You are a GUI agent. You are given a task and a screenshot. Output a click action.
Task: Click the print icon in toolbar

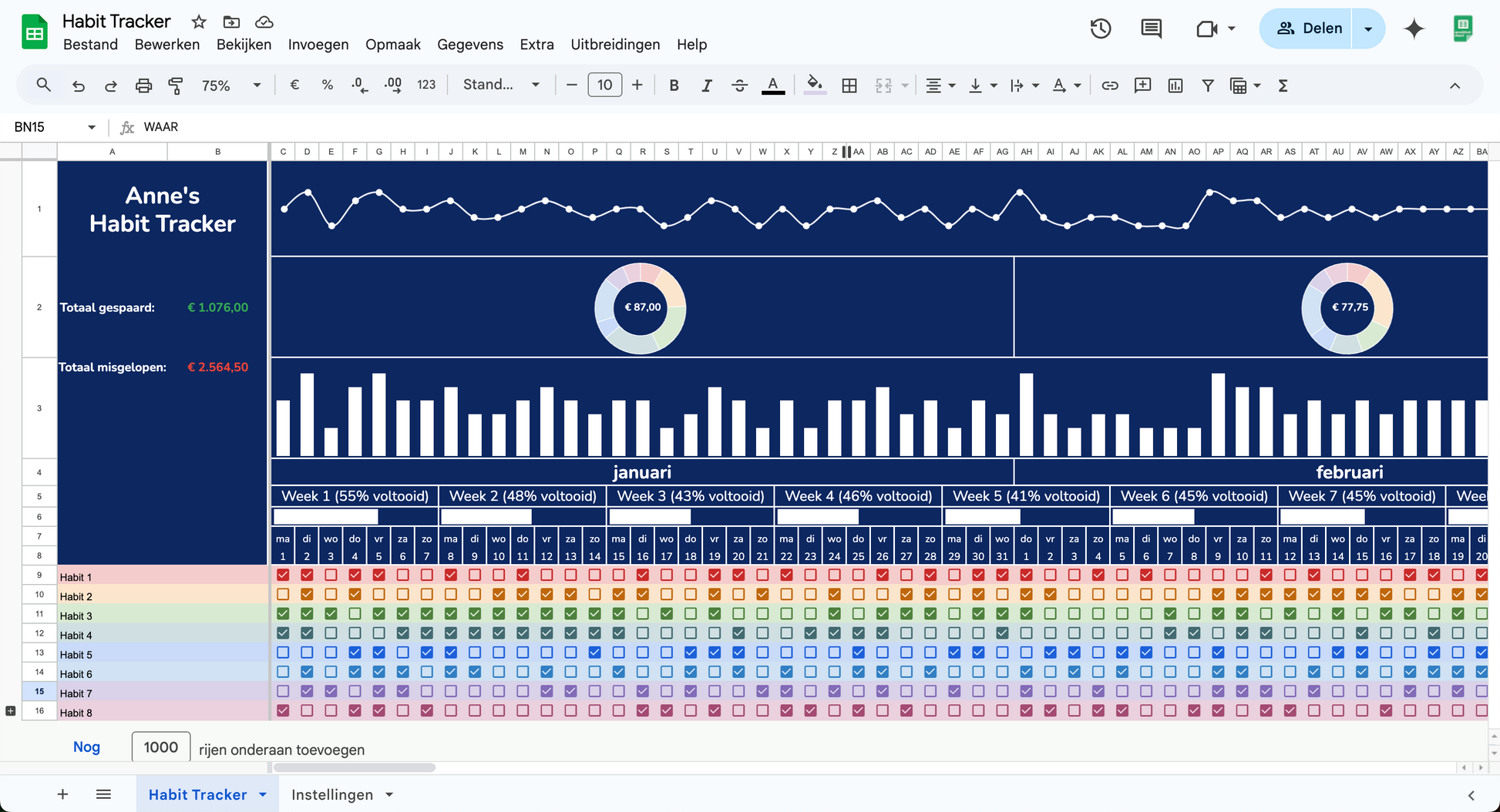[143, 86]
